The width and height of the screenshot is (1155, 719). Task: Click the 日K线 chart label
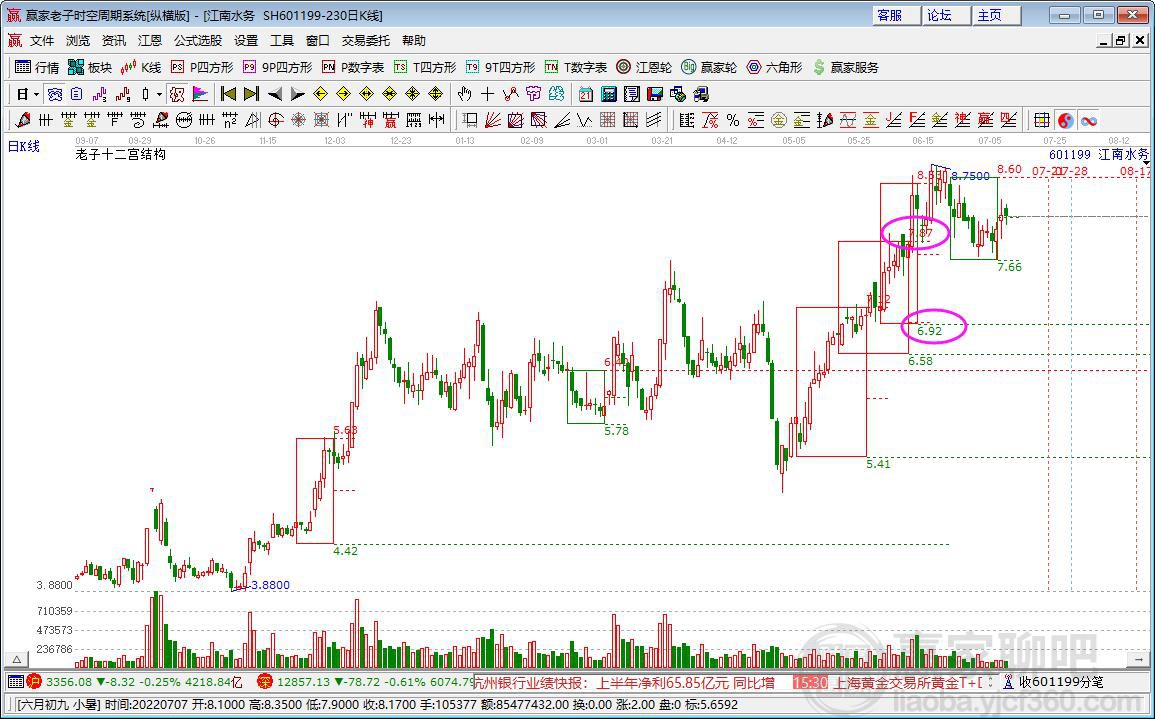(x=24, y=146)
